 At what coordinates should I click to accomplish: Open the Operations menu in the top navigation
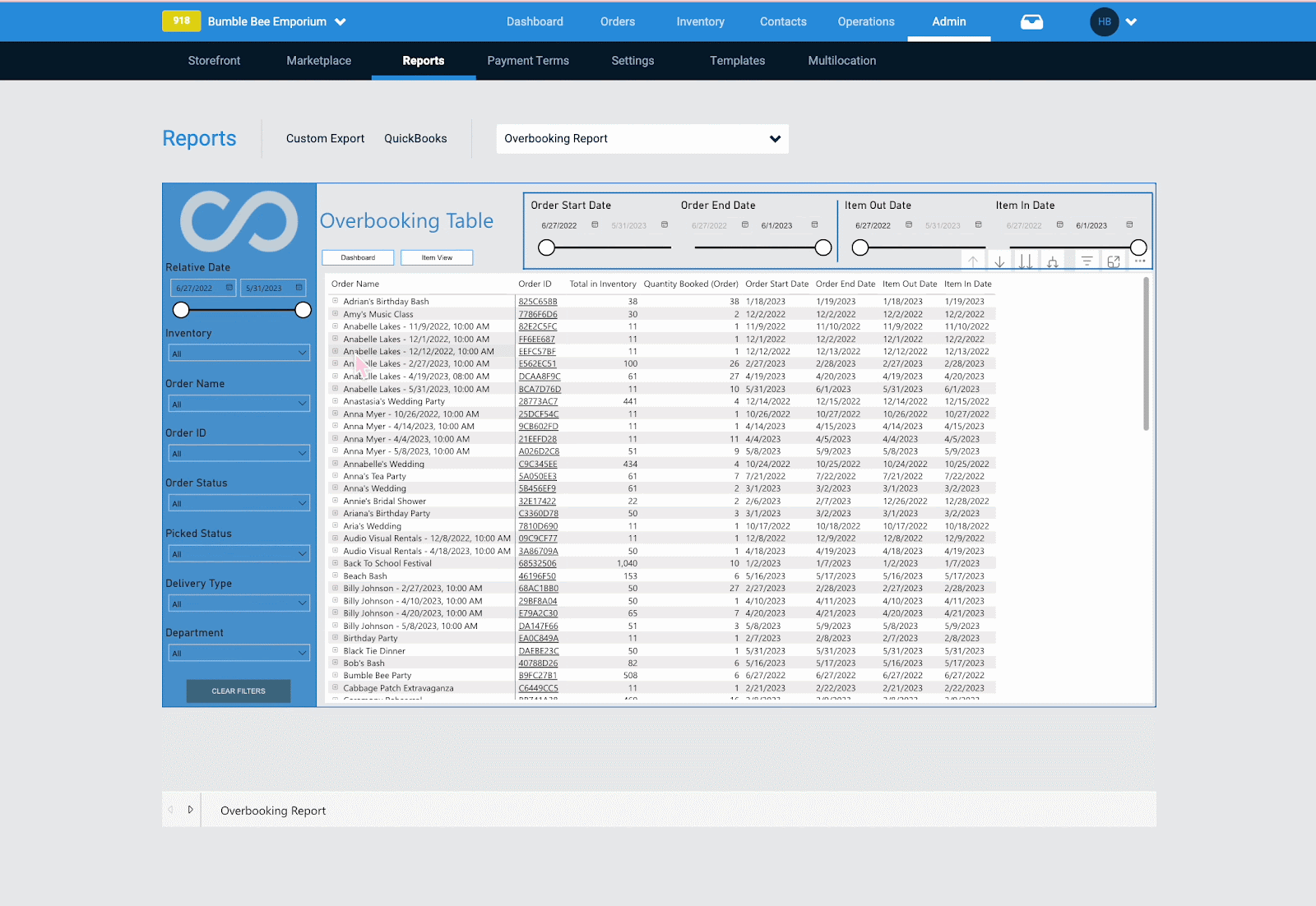[865, 22]
